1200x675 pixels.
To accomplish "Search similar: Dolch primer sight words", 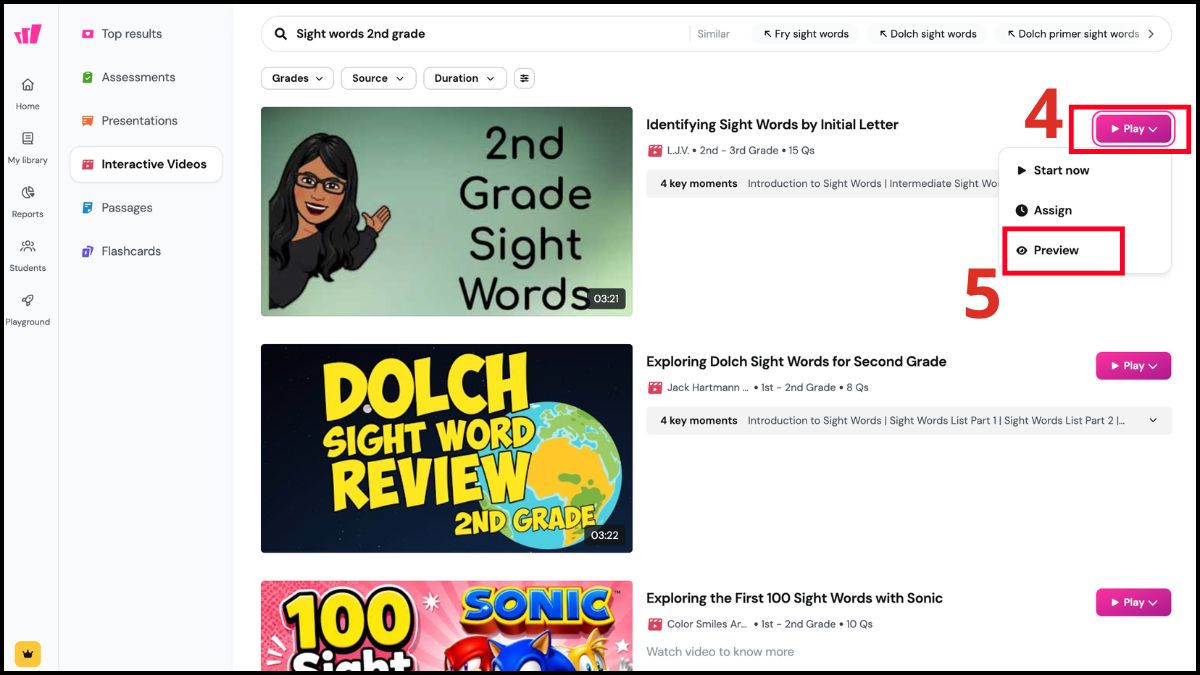I will (1073, 34).
